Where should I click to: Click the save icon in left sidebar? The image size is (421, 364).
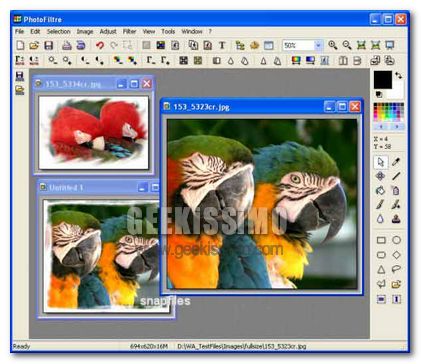20,76
